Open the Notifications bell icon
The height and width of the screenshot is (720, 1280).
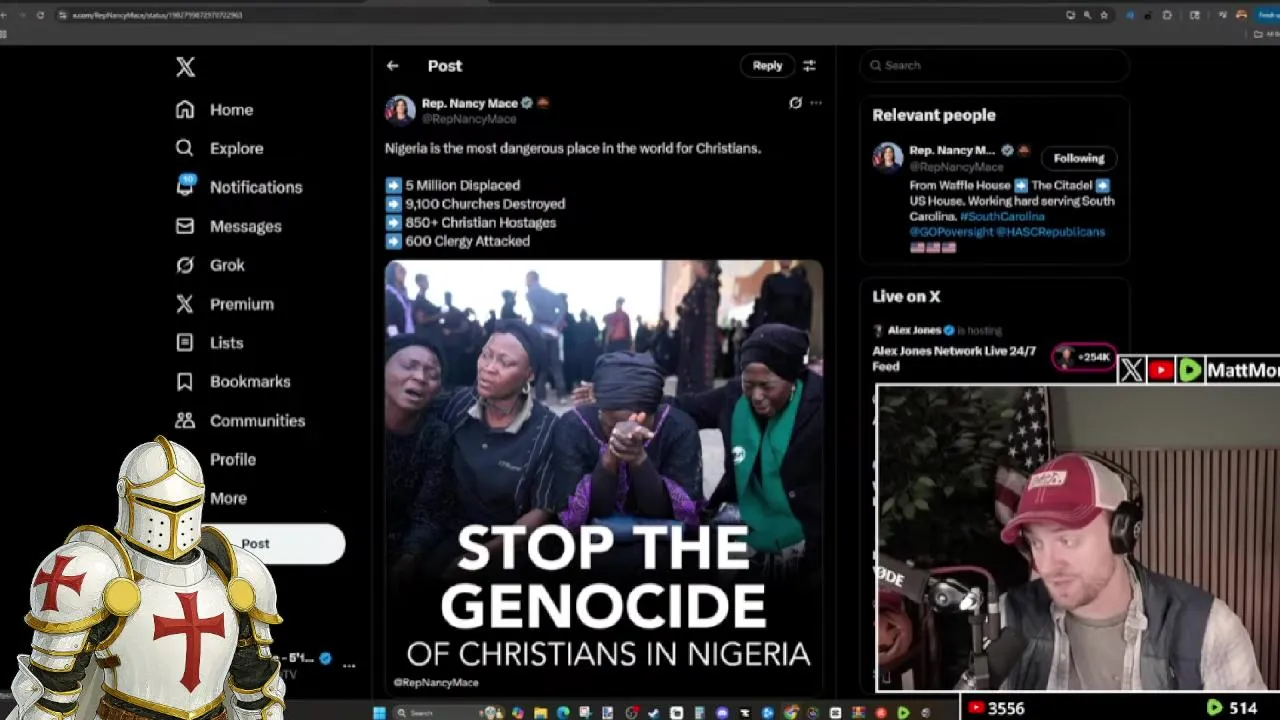click(185, 186)
